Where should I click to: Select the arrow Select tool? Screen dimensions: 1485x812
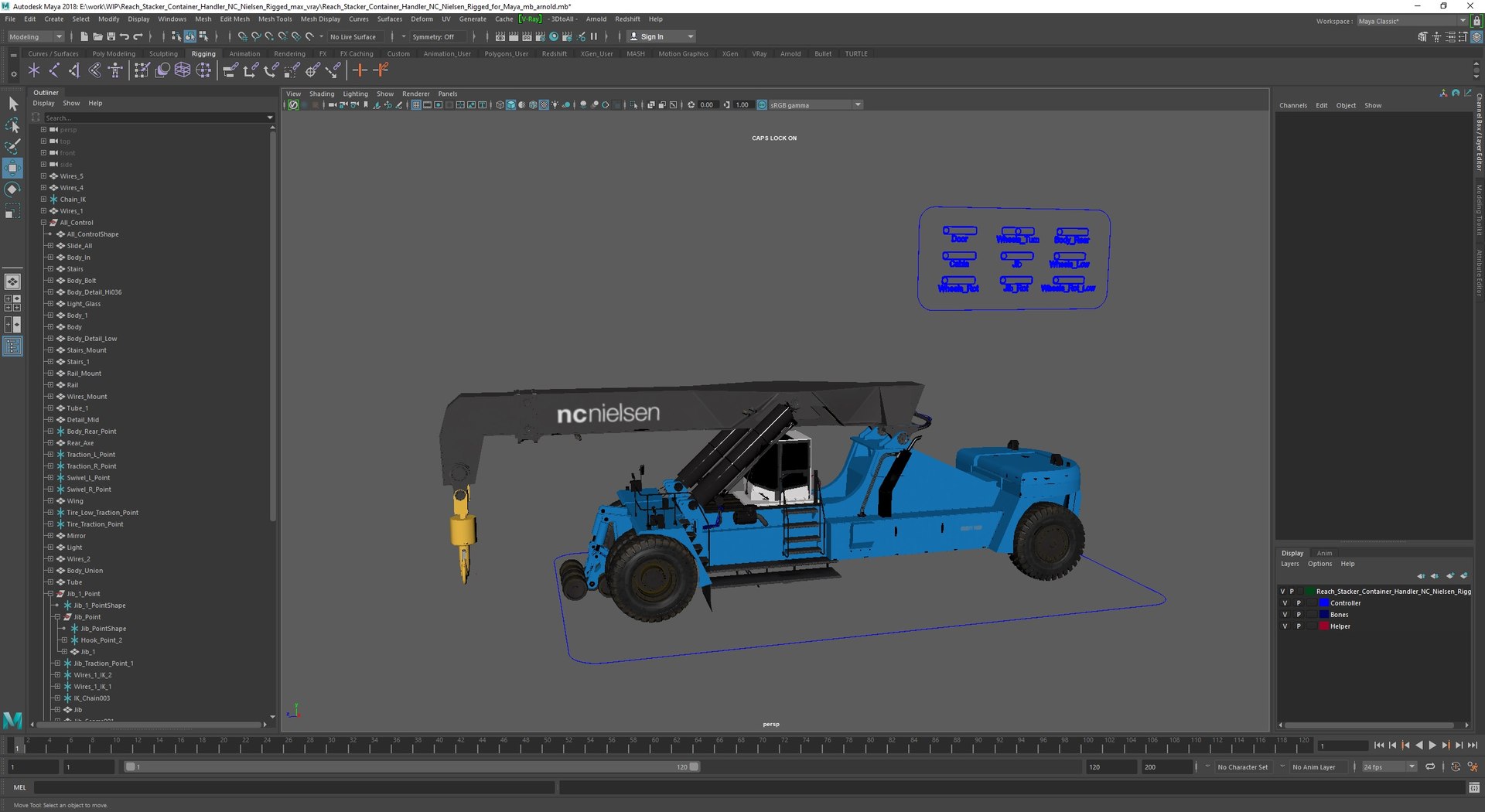[12, 104]
